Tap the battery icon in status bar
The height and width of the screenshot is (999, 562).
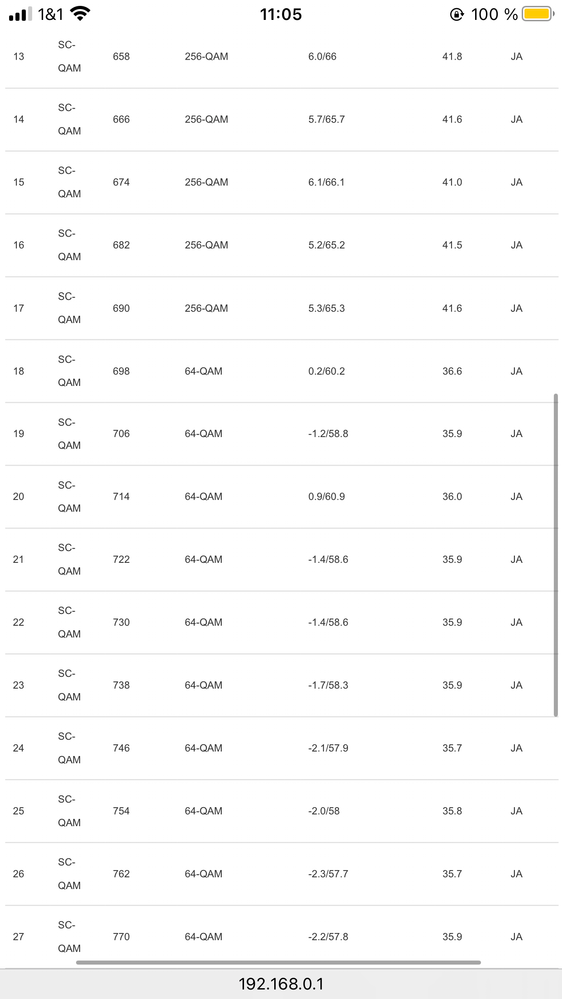538,14
